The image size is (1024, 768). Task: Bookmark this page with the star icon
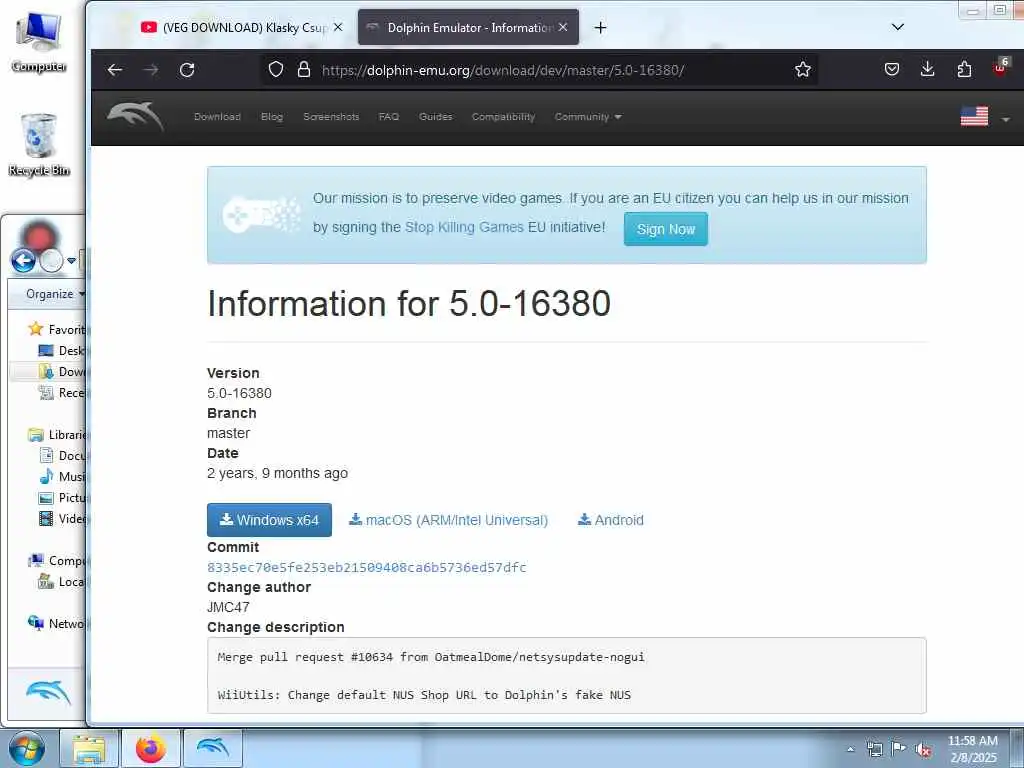[x=803, y=69]
